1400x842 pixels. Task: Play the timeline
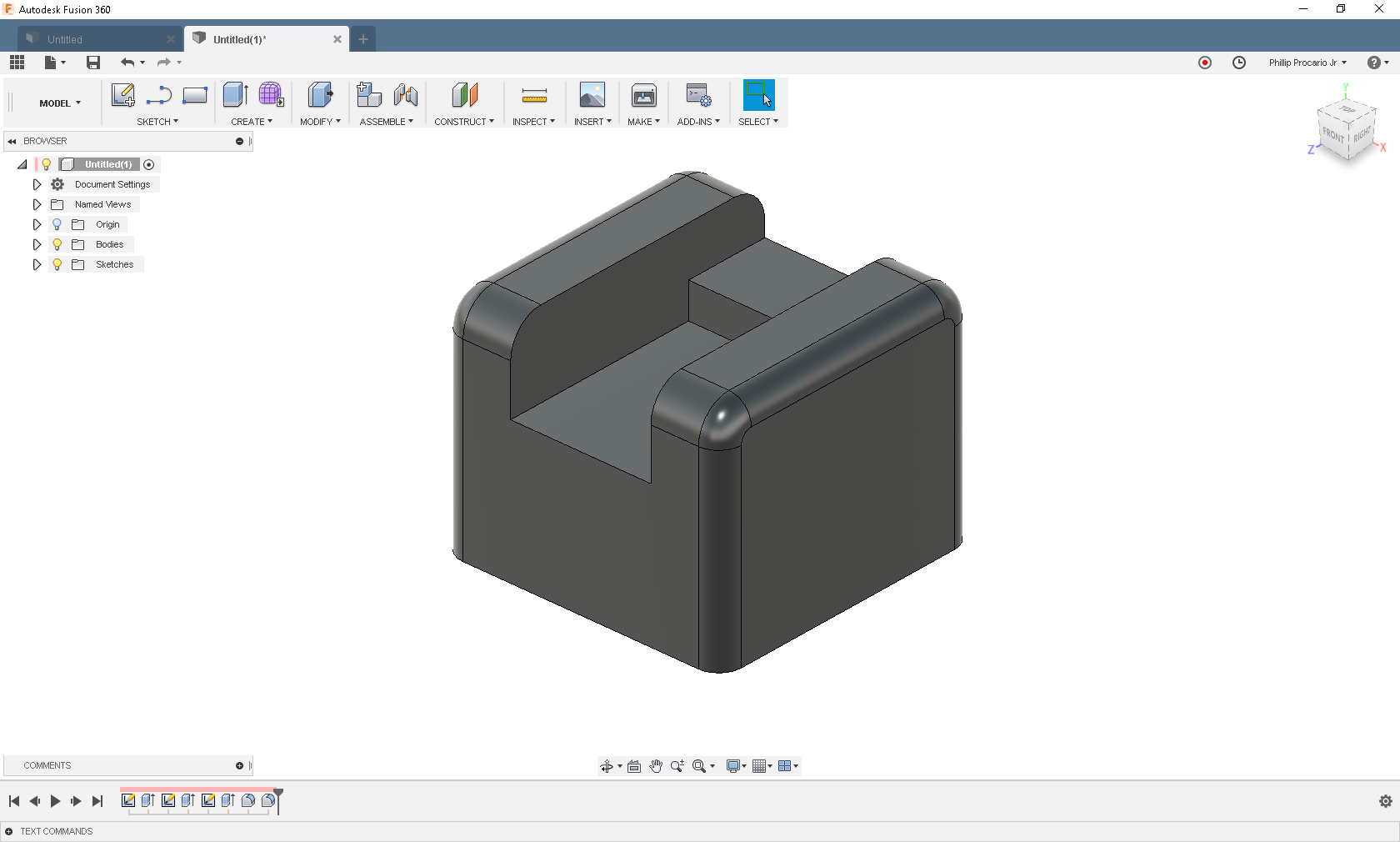pyautogui.click(x=55, y=801)
